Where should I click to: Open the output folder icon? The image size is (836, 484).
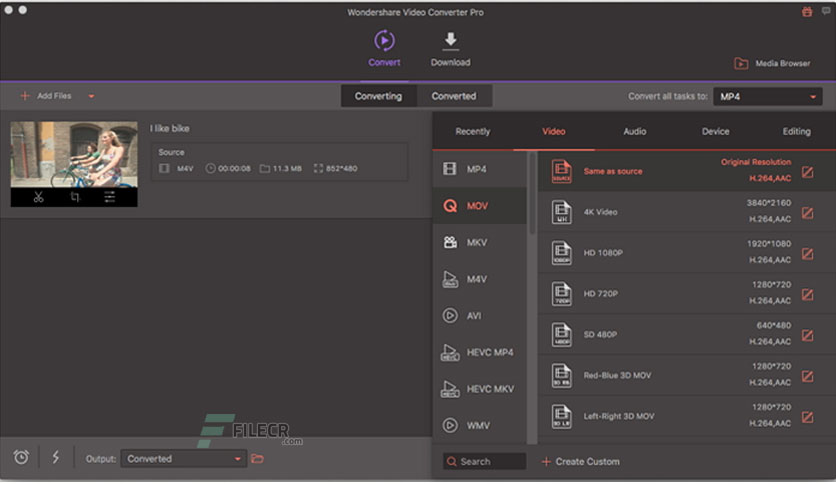point(258,458)
